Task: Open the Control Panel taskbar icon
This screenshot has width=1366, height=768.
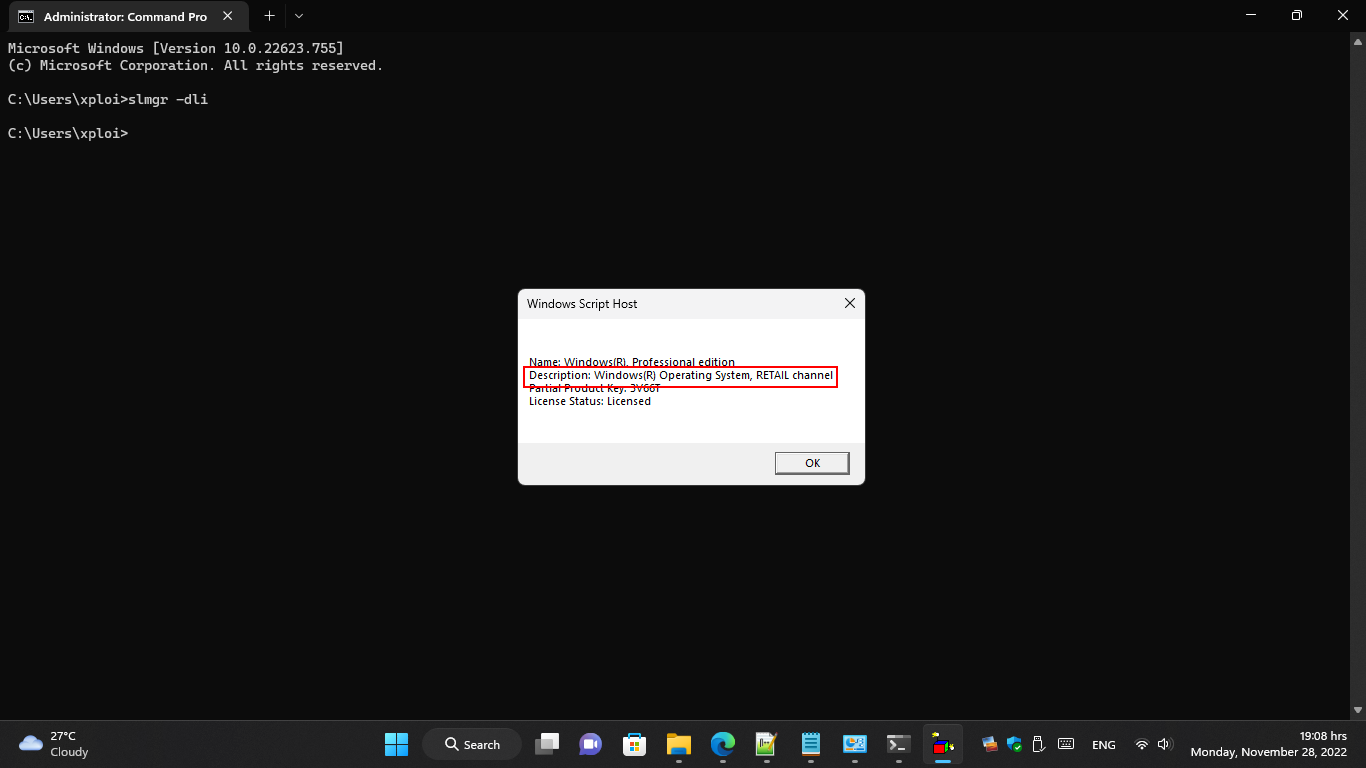Action: click(x=855, y=744)
